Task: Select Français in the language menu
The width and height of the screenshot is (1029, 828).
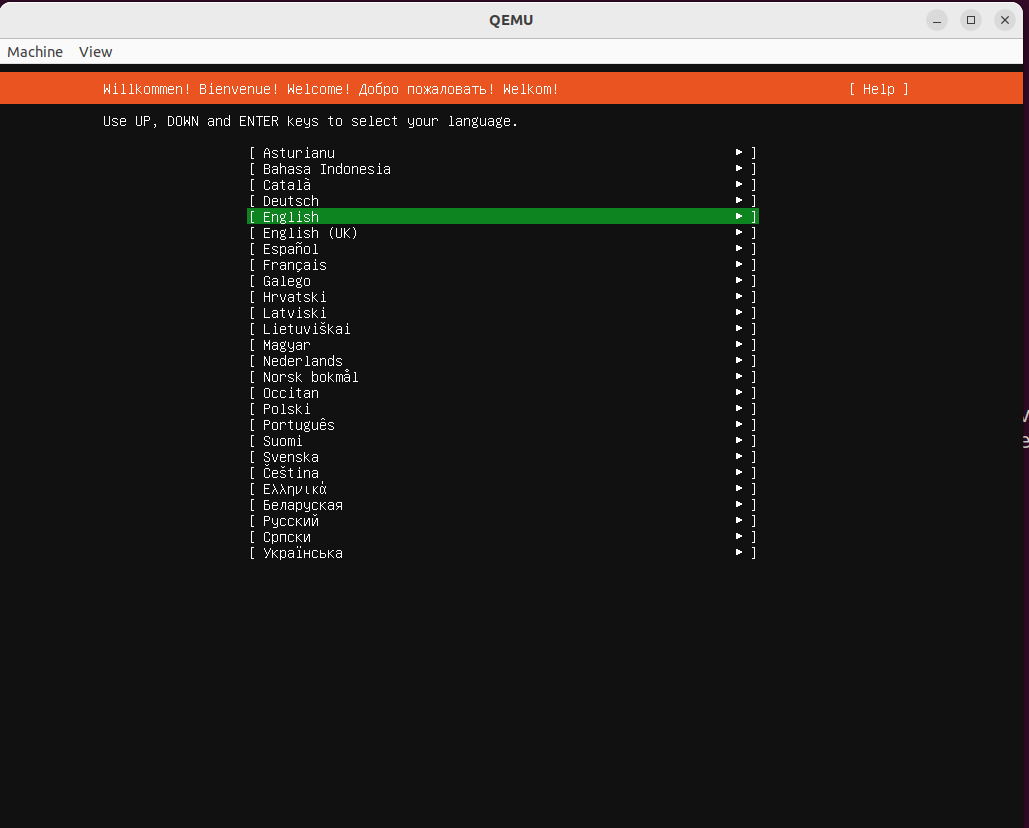Action: click(294, 264)
